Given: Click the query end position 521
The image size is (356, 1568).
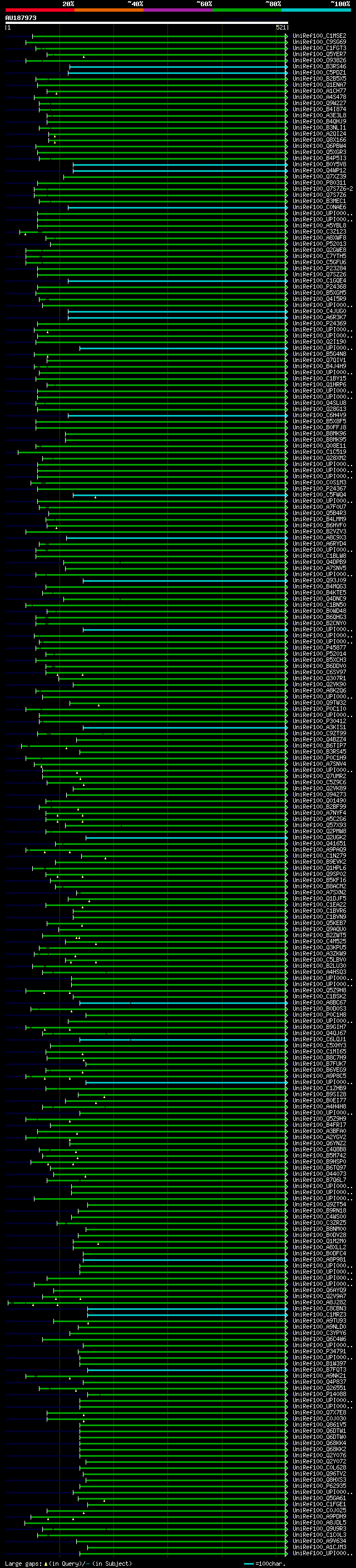Looking at the screenshot, I should tap(280, 27).
